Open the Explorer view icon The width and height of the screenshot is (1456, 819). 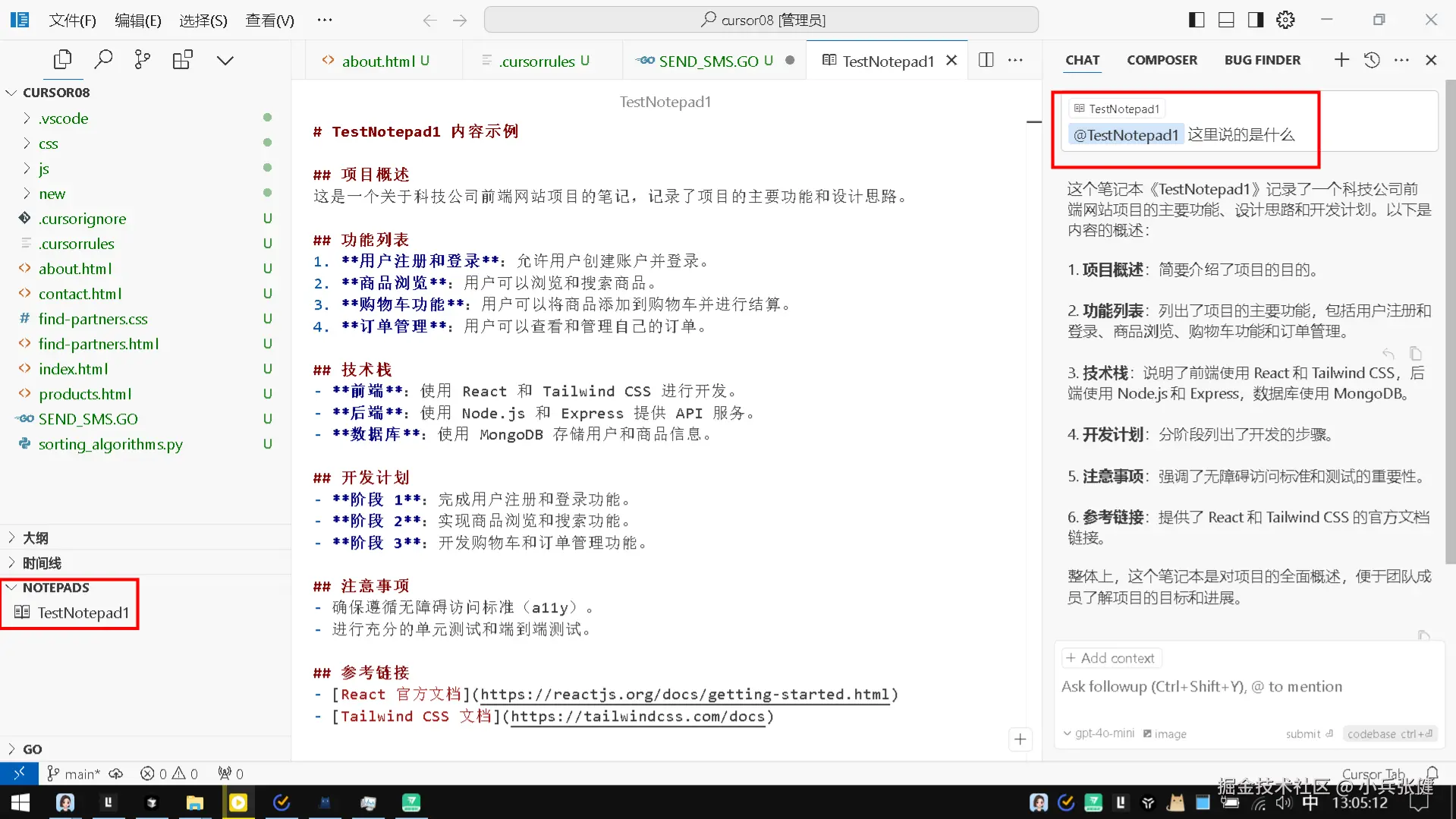63,60
